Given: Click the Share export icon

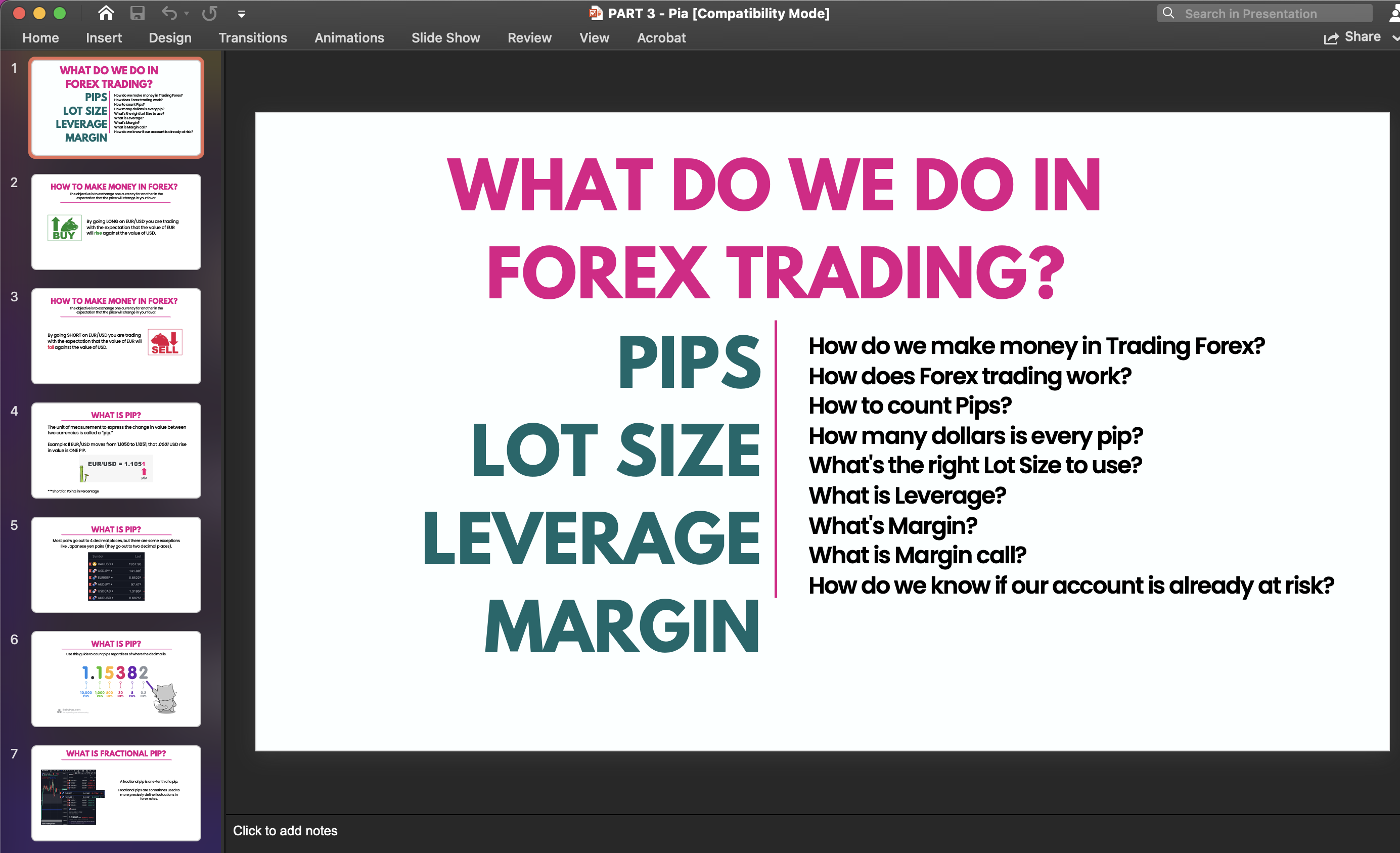Looking at the screenshot, I should point(1331,37).
